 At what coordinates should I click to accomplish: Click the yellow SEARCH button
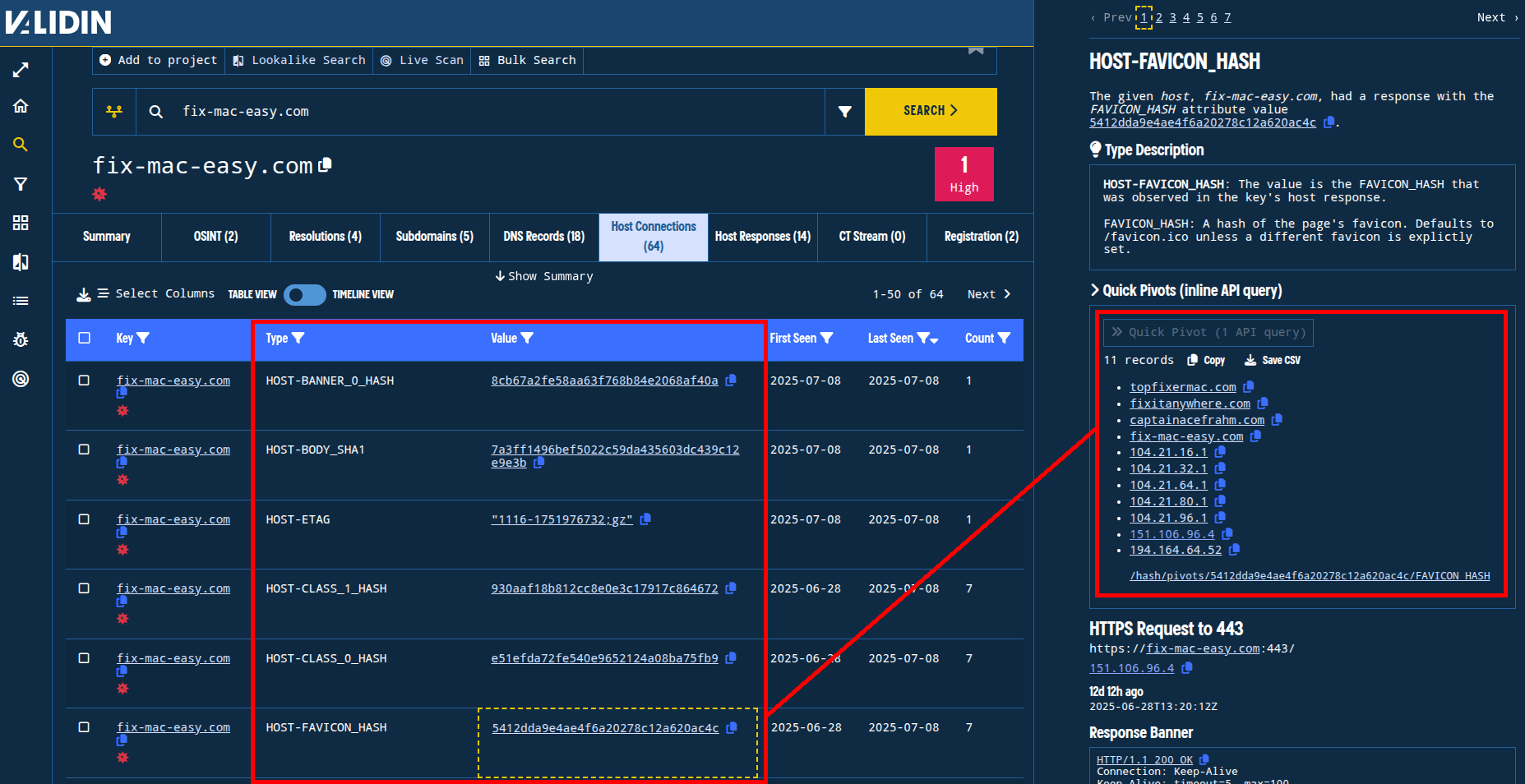pyautogui.click(x=931, y=111)
